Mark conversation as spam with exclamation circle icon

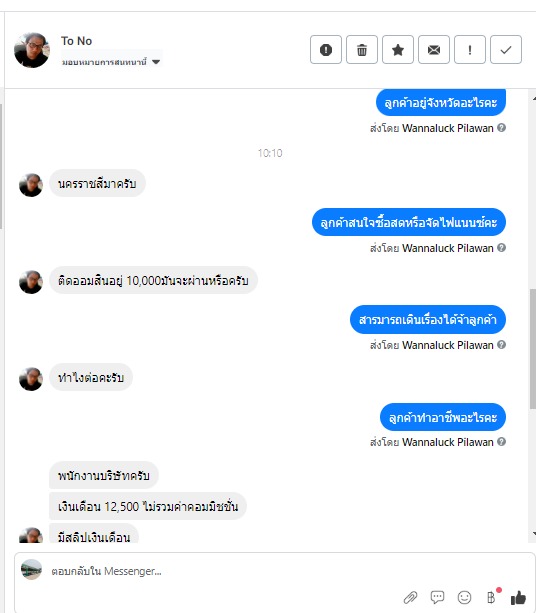tap(326, 50)
